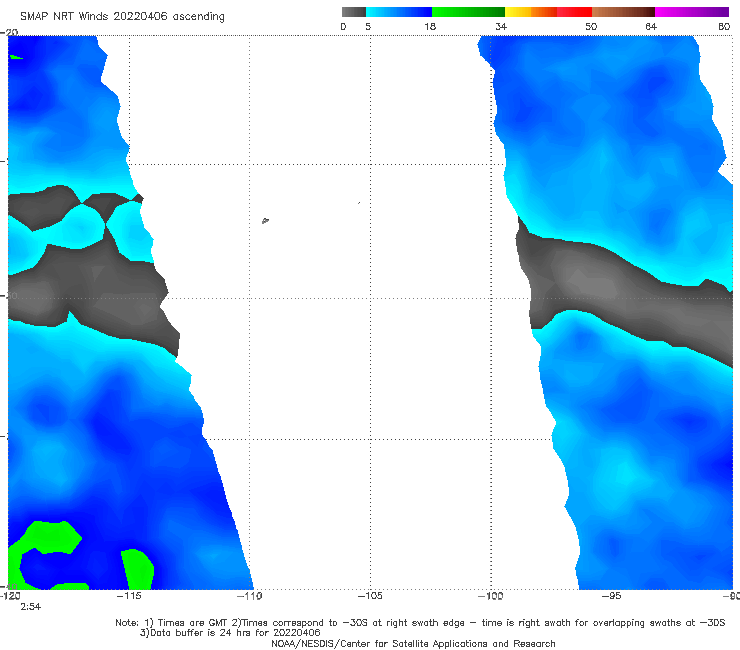Image resolution: width=740 pixels, height=650 pixels.
Task: Click the color bar label '5'
Action: coord(368,26)
